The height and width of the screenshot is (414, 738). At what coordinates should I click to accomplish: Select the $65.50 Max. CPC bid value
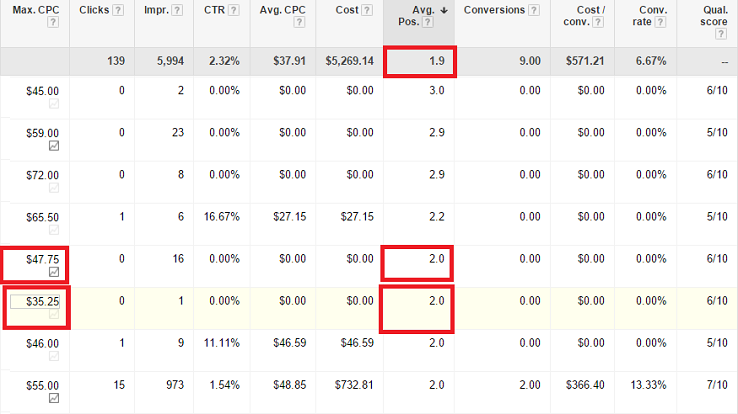click(41, 216)
